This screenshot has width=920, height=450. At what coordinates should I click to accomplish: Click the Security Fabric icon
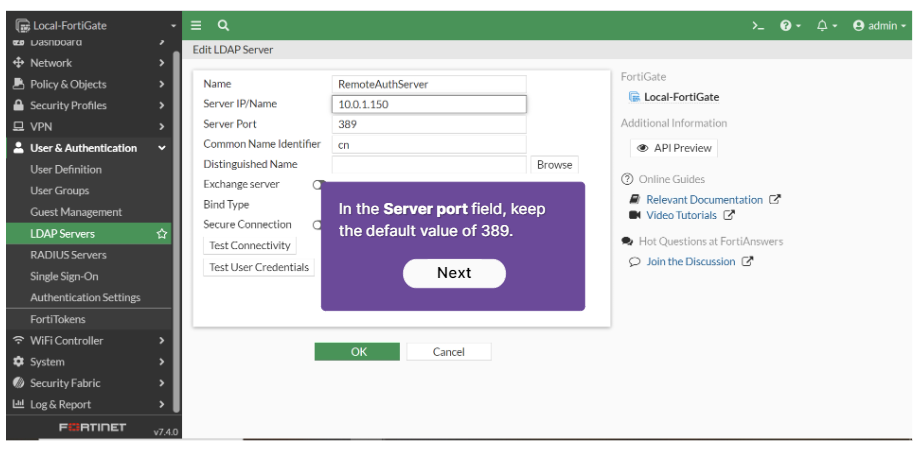pos(18,383)
